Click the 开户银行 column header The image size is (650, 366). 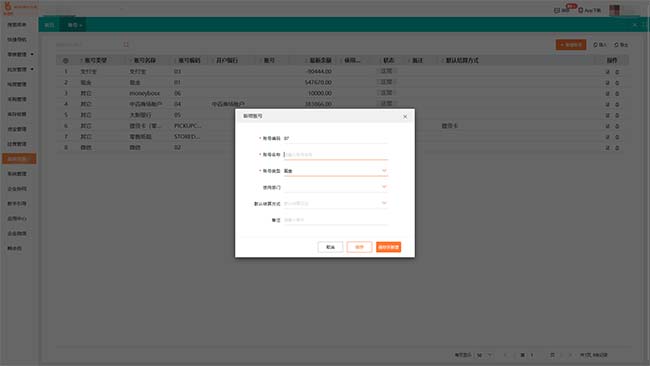click(x=227, y=61)
